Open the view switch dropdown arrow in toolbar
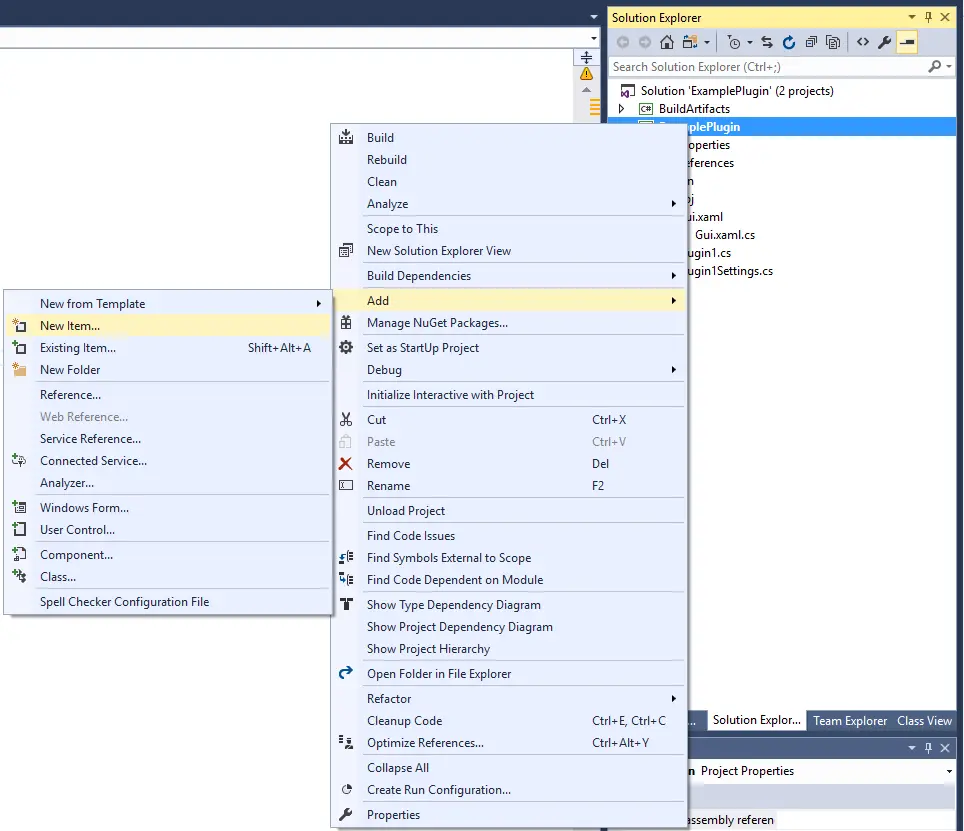Image resolution: width=964 pixels, height=831 pixels. coord(707,42)
